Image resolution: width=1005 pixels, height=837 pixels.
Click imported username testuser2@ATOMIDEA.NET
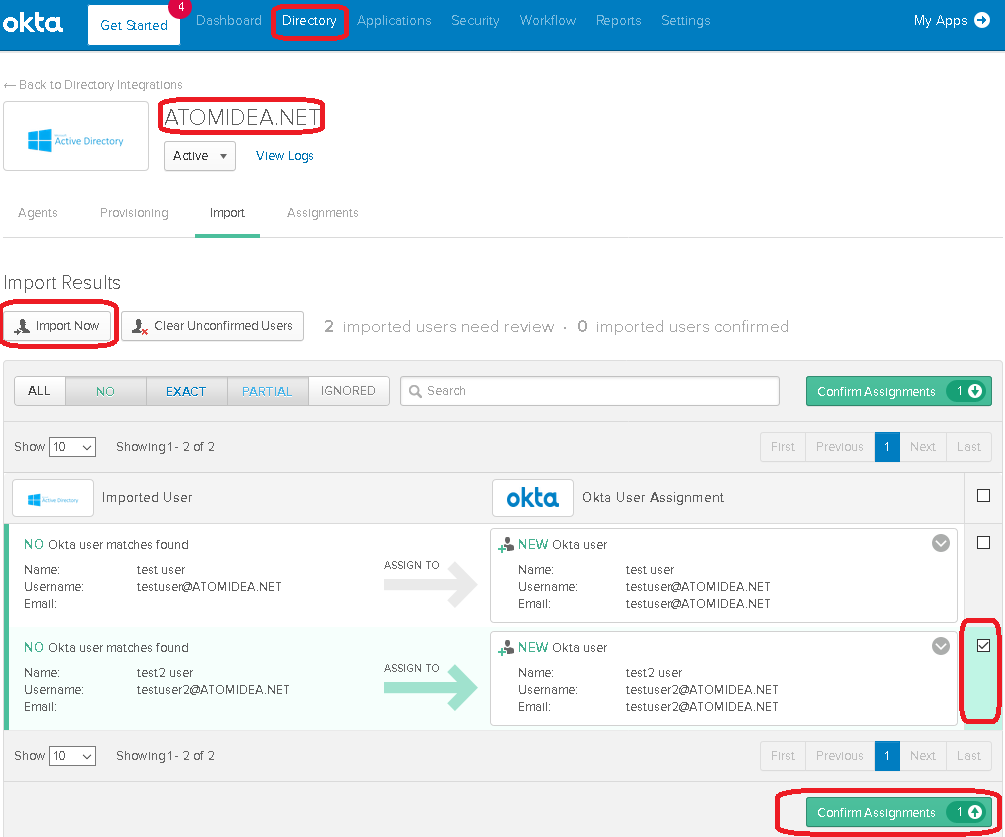tap(213, 690)
